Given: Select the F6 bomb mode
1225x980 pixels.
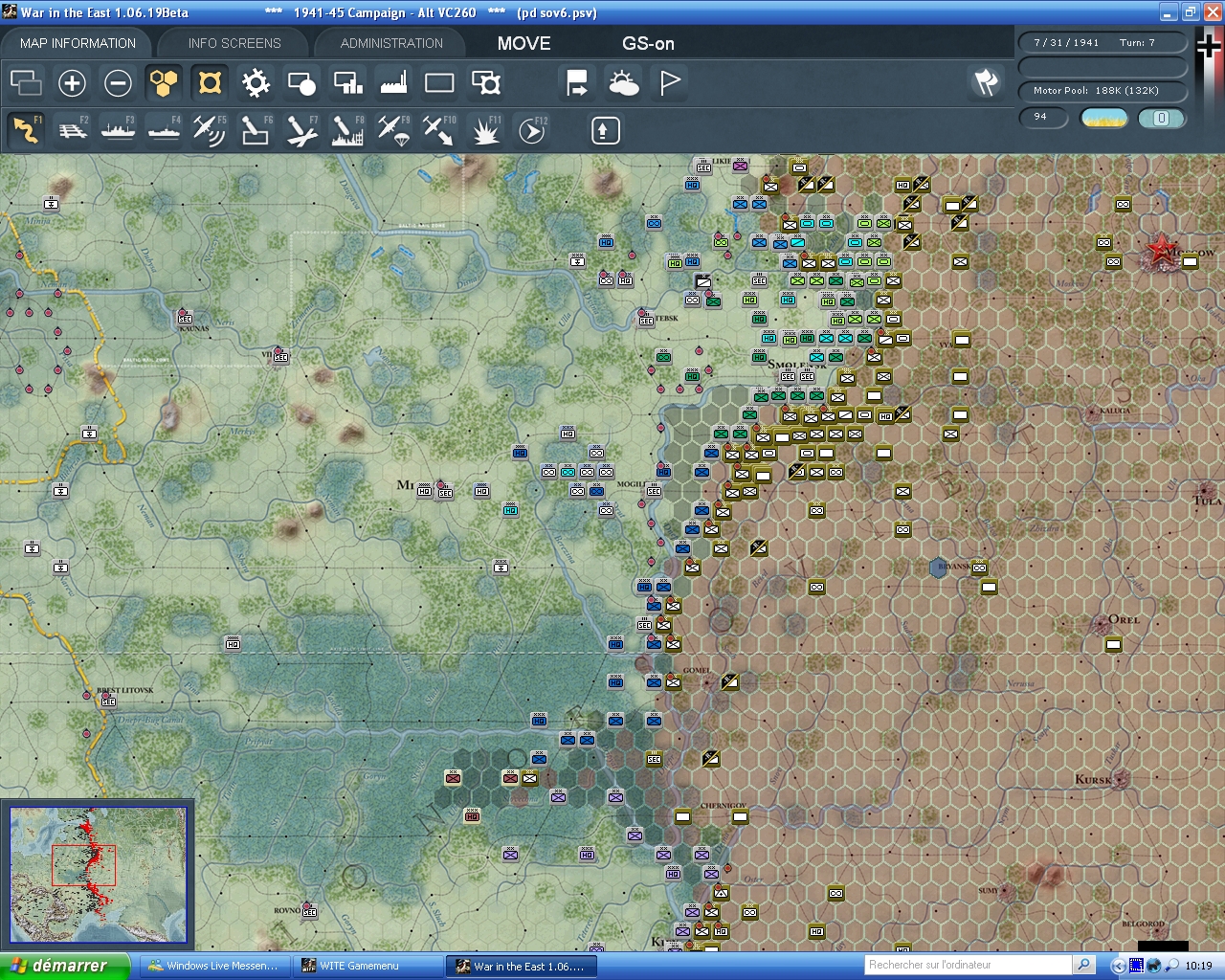Looking at the screenshot, I should (256, 130).
